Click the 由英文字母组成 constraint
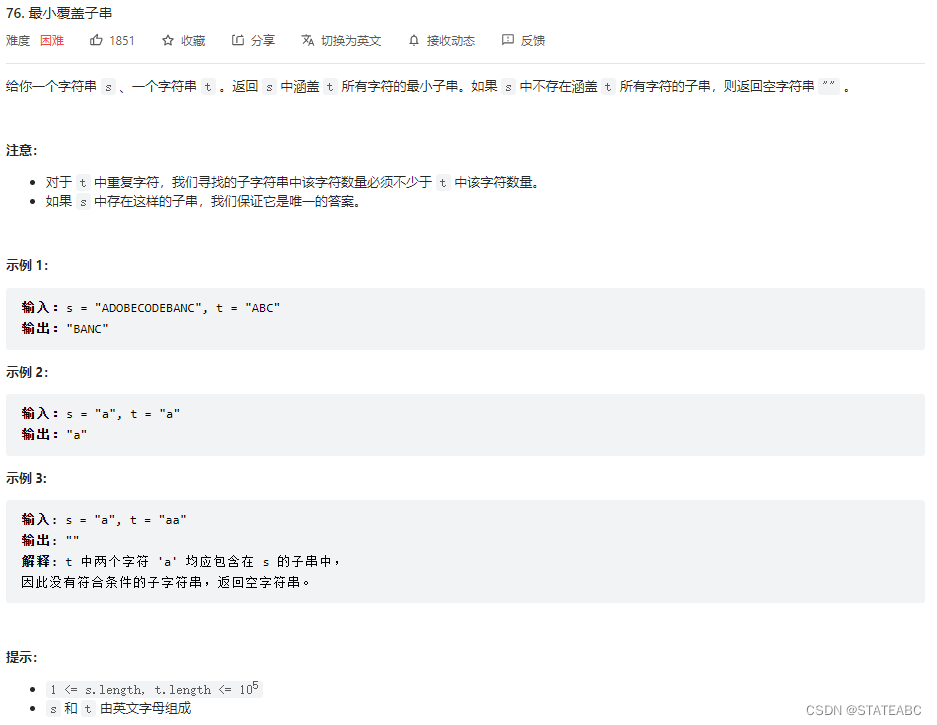 tap(145, 709)
